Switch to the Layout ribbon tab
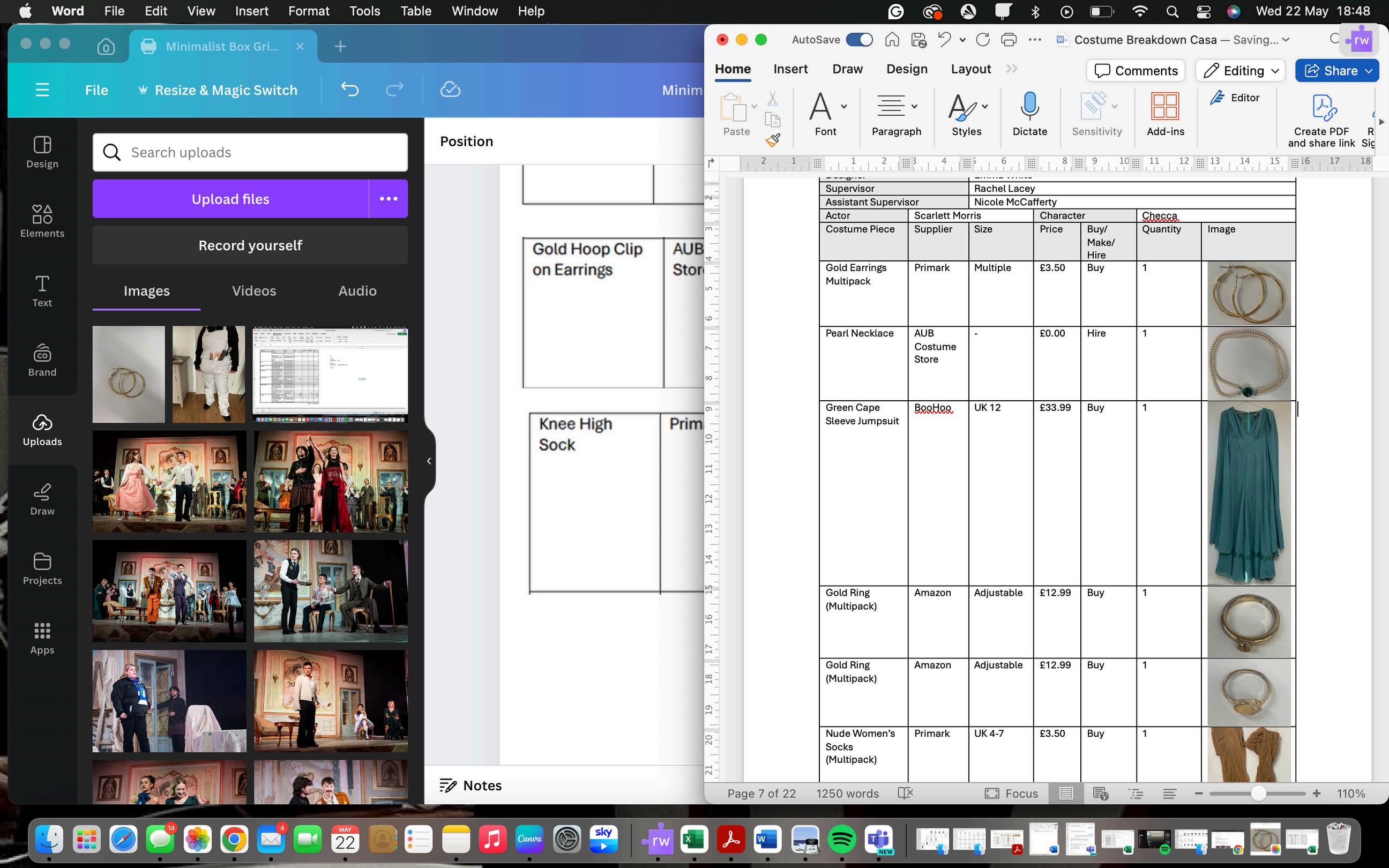1389x868 pixels. pyautogui.click(x=970, y=69)
